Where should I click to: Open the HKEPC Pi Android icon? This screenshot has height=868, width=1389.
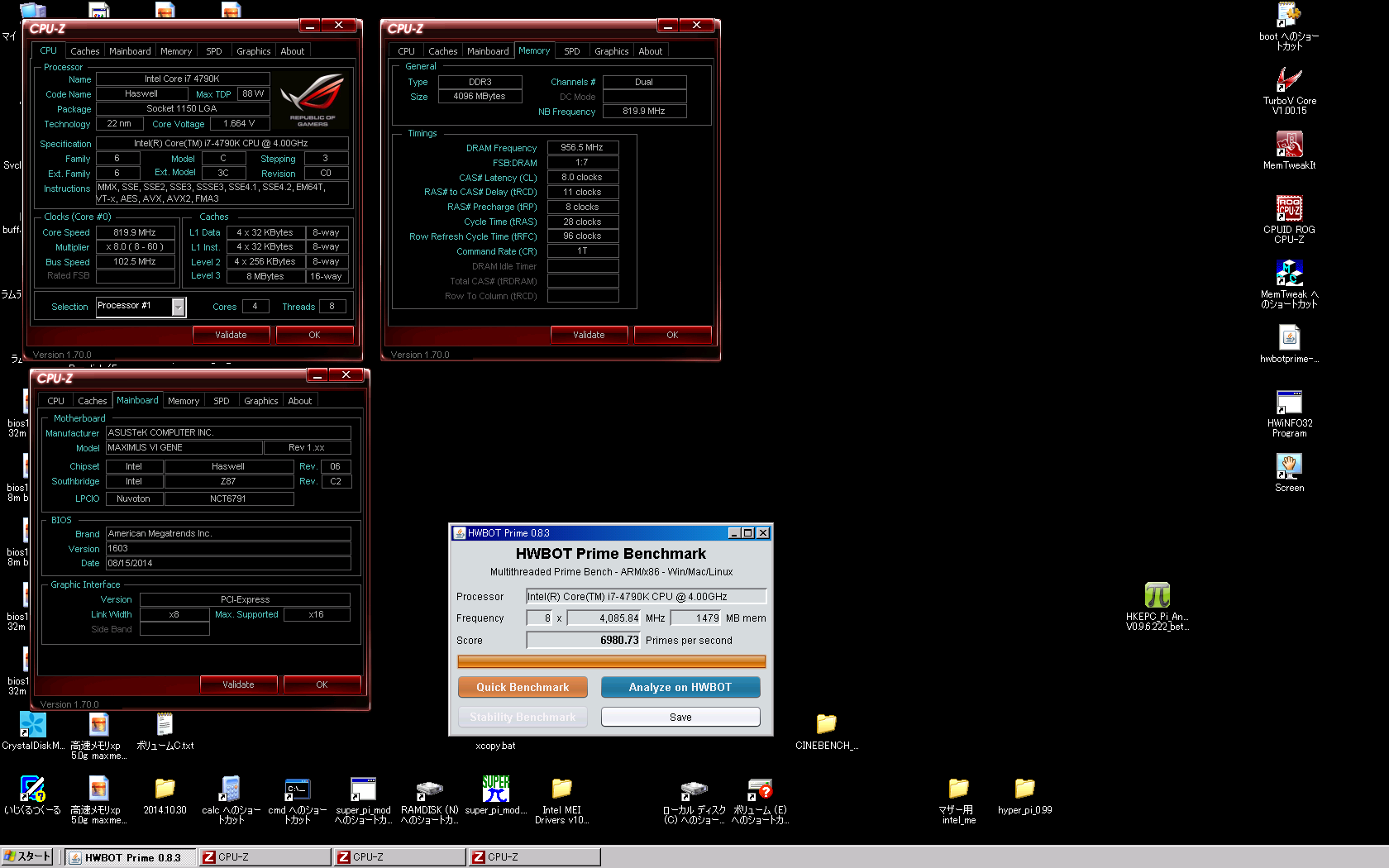[1157, 595]
